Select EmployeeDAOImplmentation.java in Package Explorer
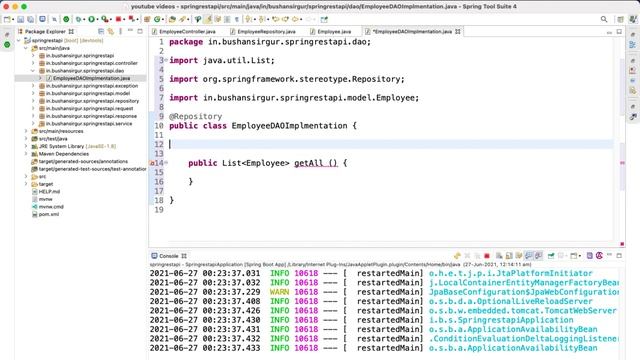Viewport: 640px width, 360px height. pos(91,78)
